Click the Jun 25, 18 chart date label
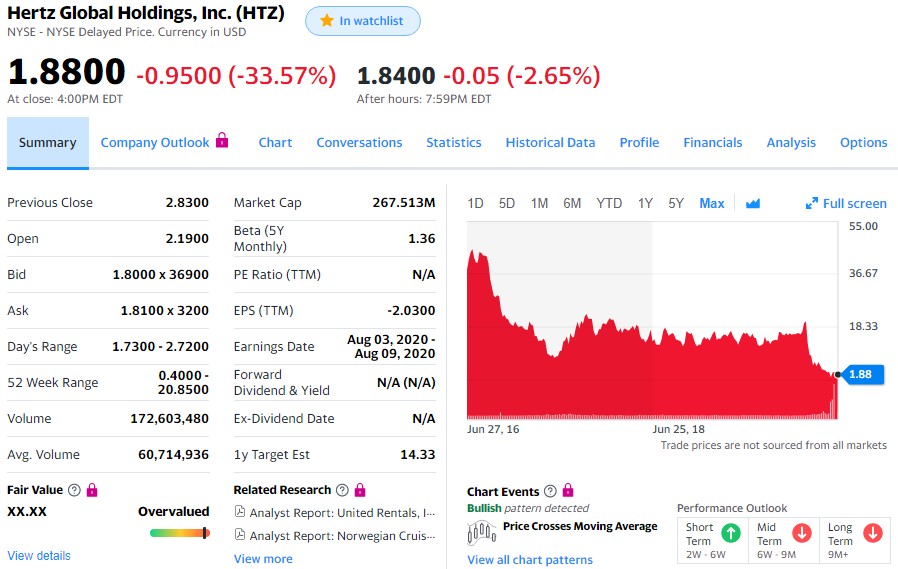 point(678,429)
